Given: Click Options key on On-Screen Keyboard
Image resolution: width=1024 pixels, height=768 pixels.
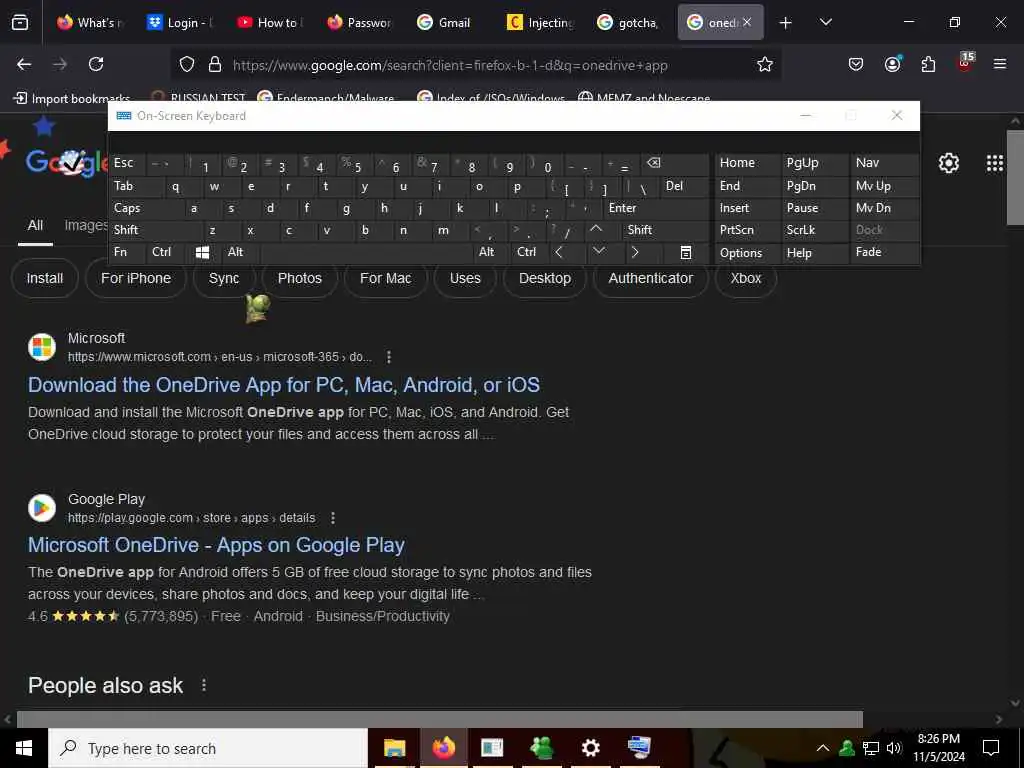Looking at the screenshot, I should [x=748, y=253].
